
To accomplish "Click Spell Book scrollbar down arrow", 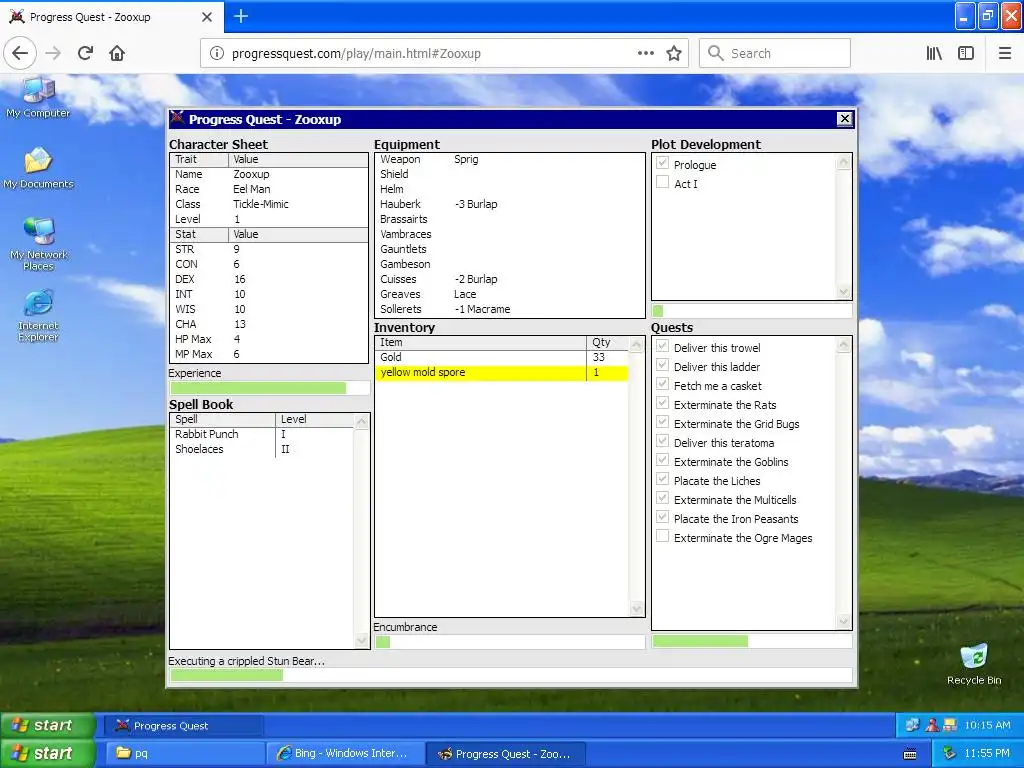I will (361, 641).
